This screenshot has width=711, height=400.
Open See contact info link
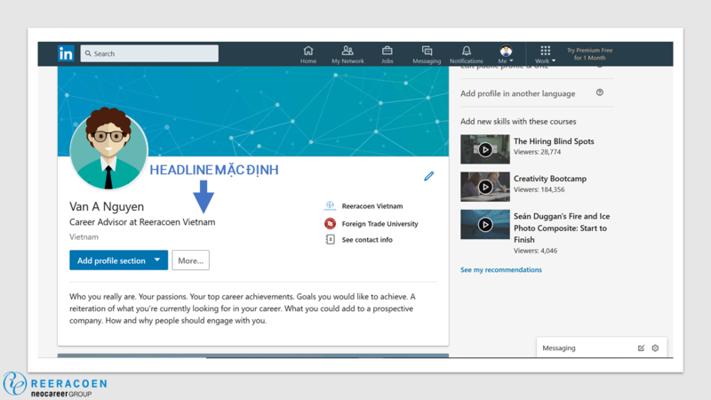coord(367,240)
